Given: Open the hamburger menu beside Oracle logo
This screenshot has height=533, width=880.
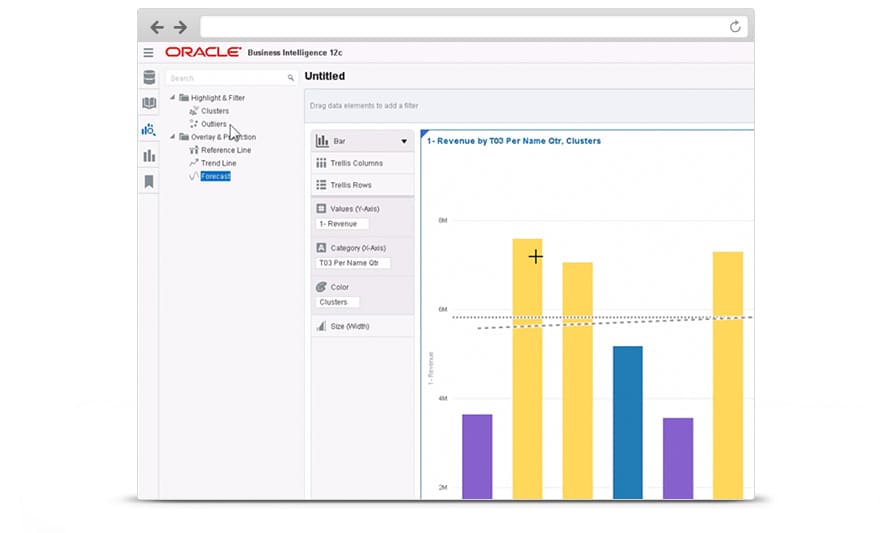Looking at the screenshot, I should pos(148,52).
